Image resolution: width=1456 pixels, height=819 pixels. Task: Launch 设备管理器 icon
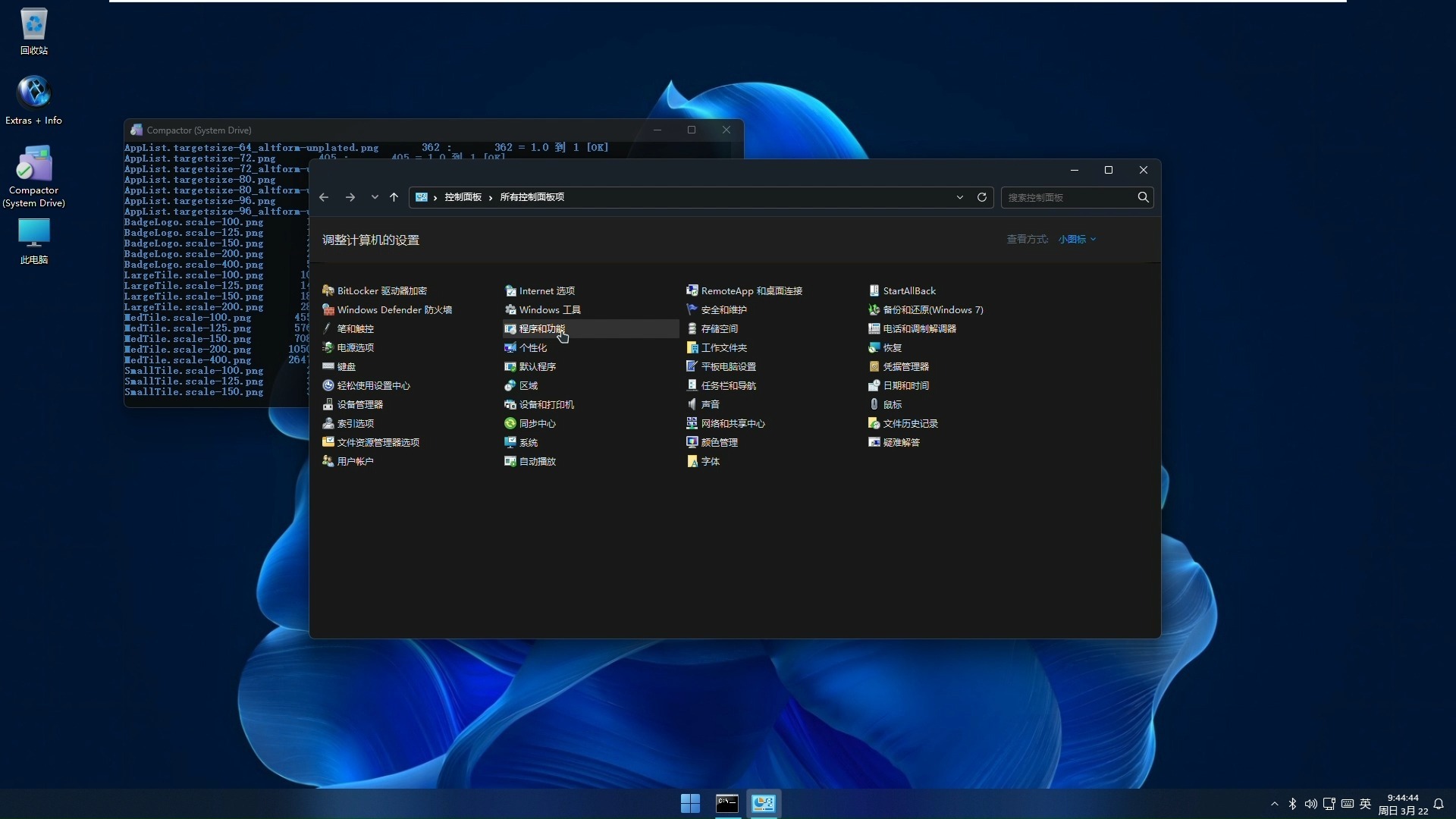[328, 405]
